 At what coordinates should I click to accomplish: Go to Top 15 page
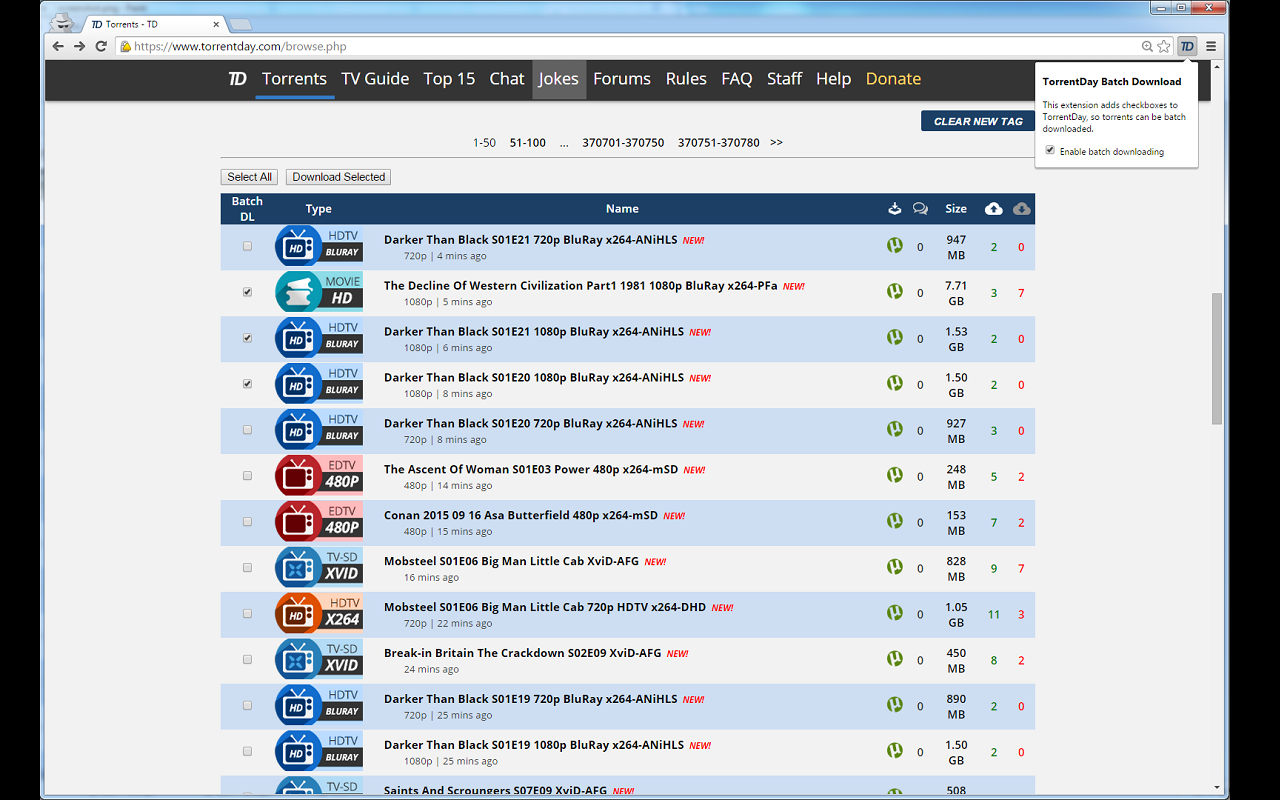point(449,79)
